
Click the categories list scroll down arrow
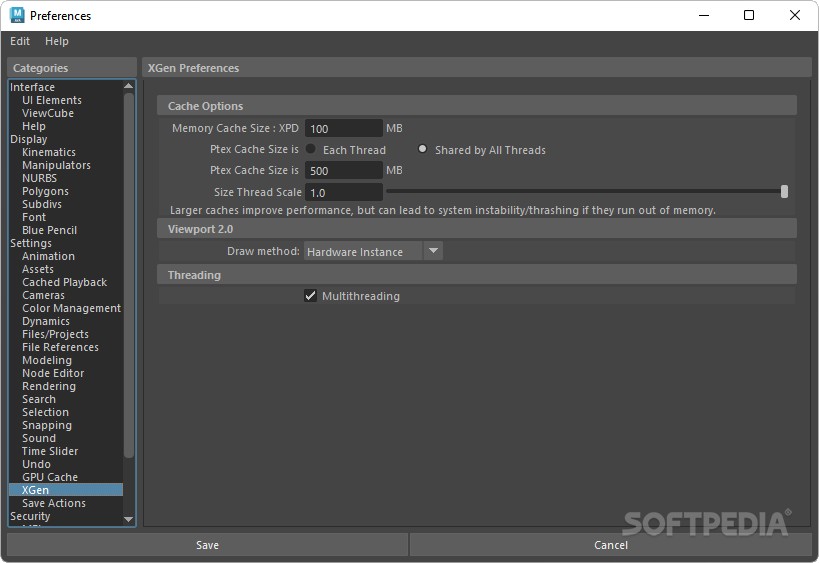point(128,519)
